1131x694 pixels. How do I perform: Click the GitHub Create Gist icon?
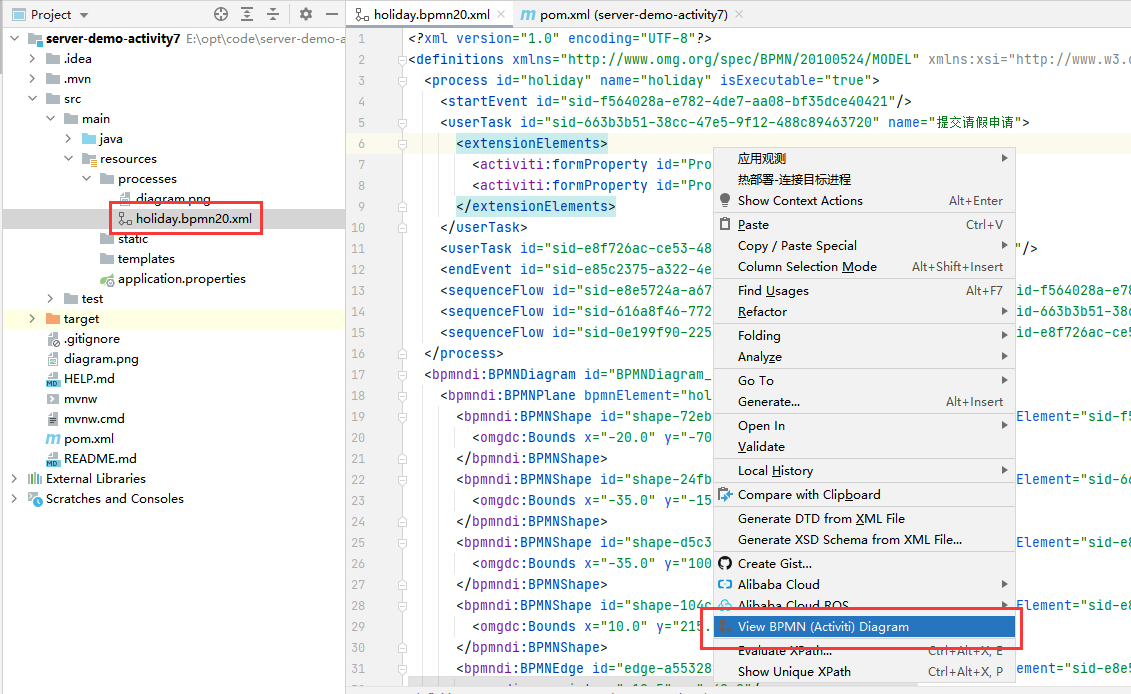tap(725, 563)
